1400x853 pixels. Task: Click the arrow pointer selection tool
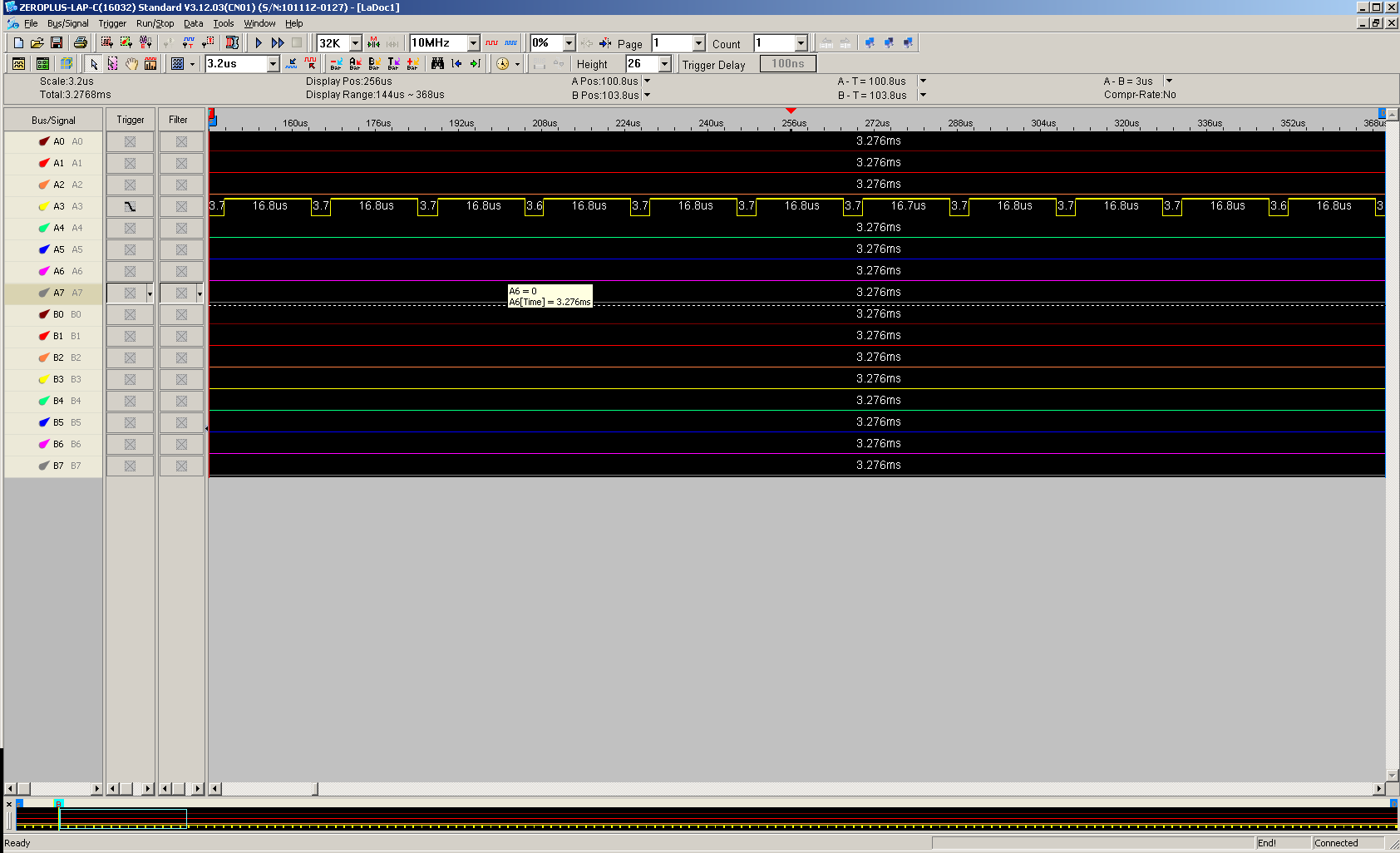[94, 64]
